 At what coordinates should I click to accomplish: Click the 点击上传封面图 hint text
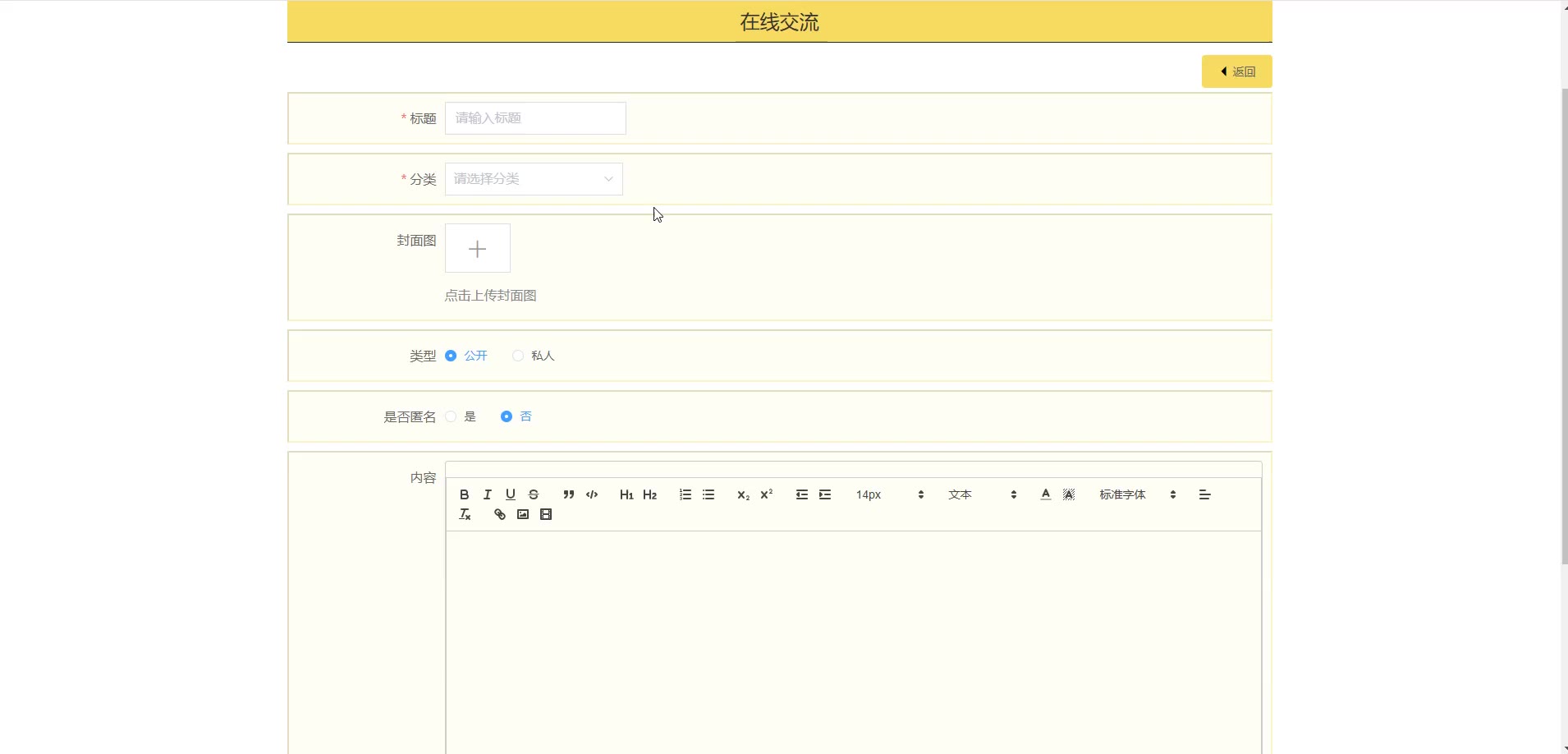pyautogui.click(x=491, y=296)
